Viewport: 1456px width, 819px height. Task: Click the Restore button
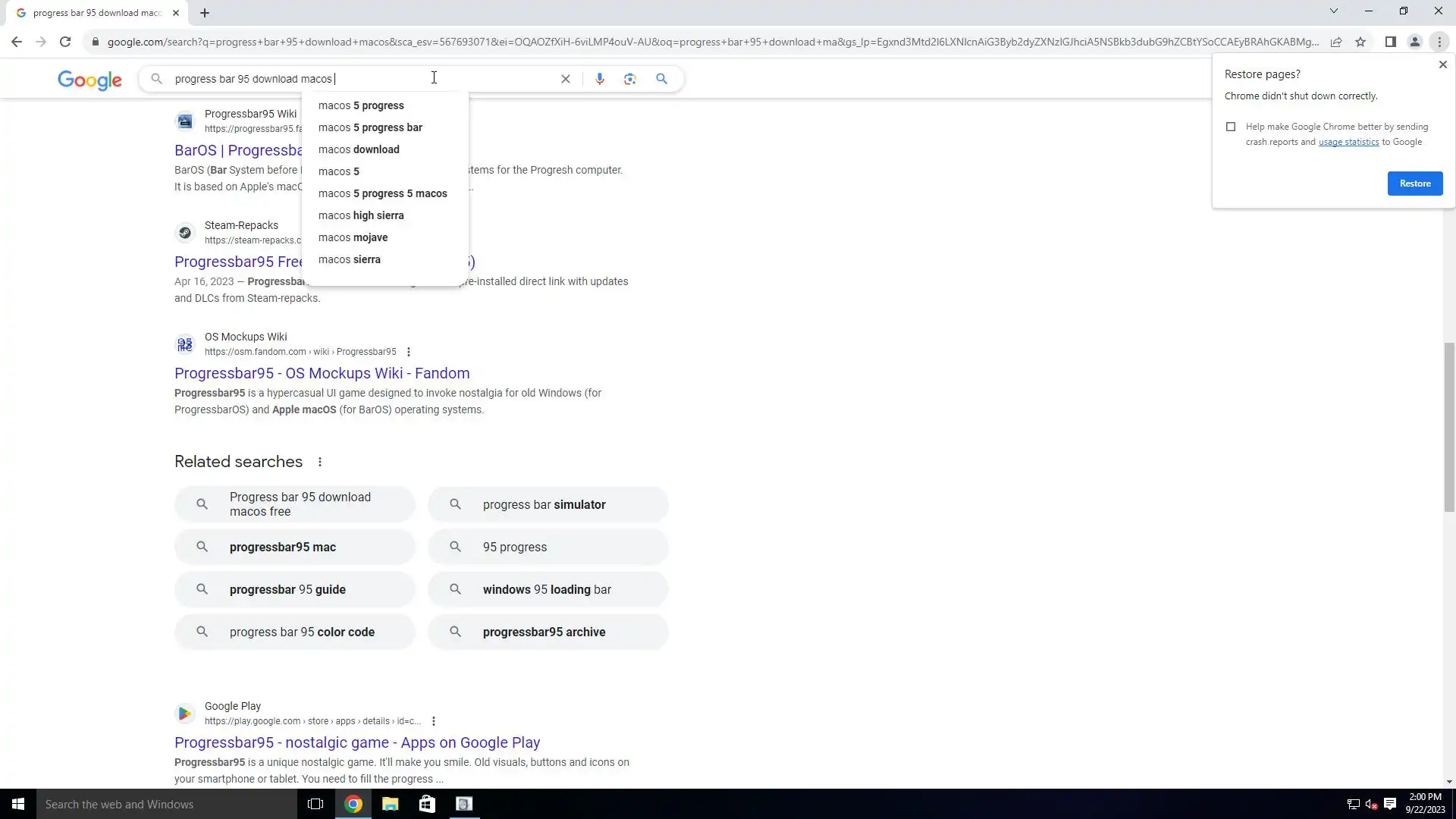[x=1414, y=184]
